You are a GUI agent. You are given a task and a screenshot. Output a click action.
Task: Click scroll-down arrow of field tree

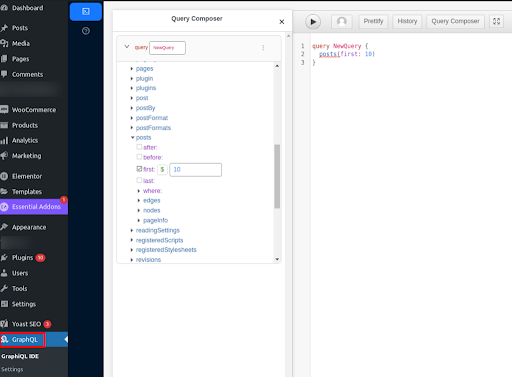tap(277, 259)
